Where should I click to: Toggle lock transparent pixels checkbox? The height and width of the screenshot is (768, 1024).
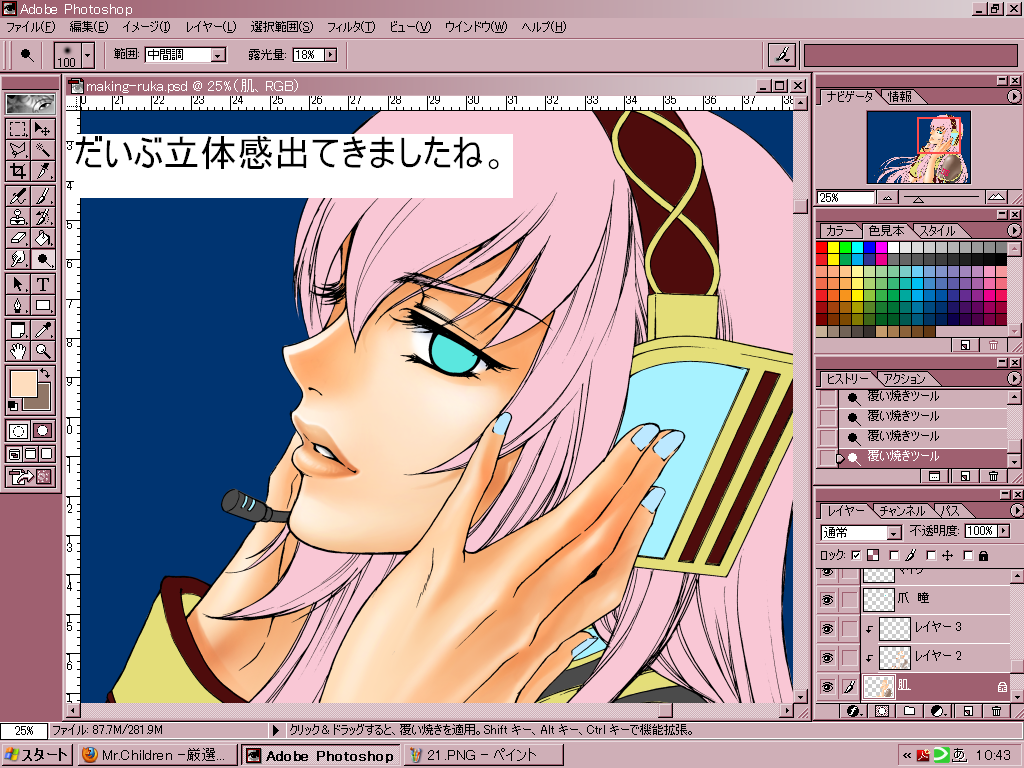[x=856, y=556]
